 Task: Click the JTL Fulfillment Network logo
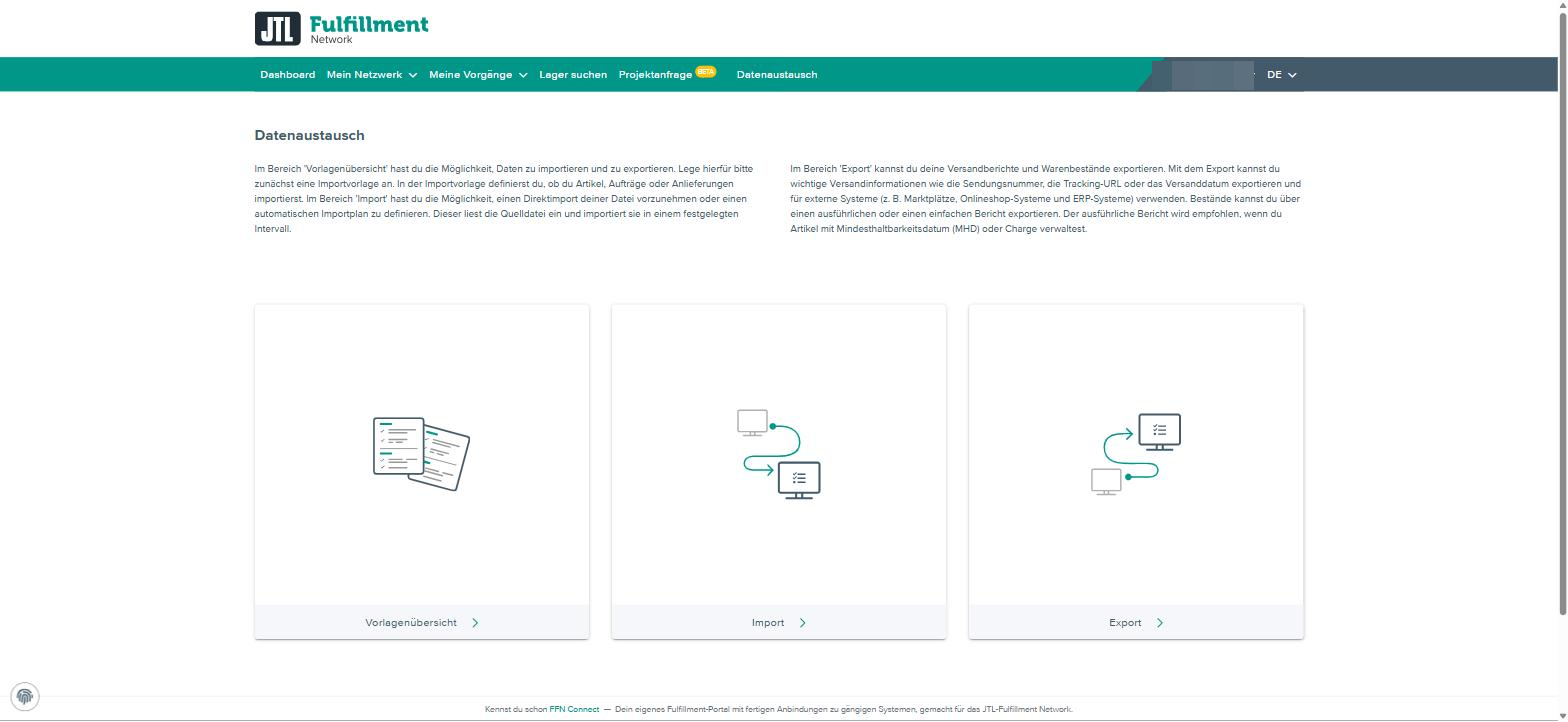pos(341,29)
